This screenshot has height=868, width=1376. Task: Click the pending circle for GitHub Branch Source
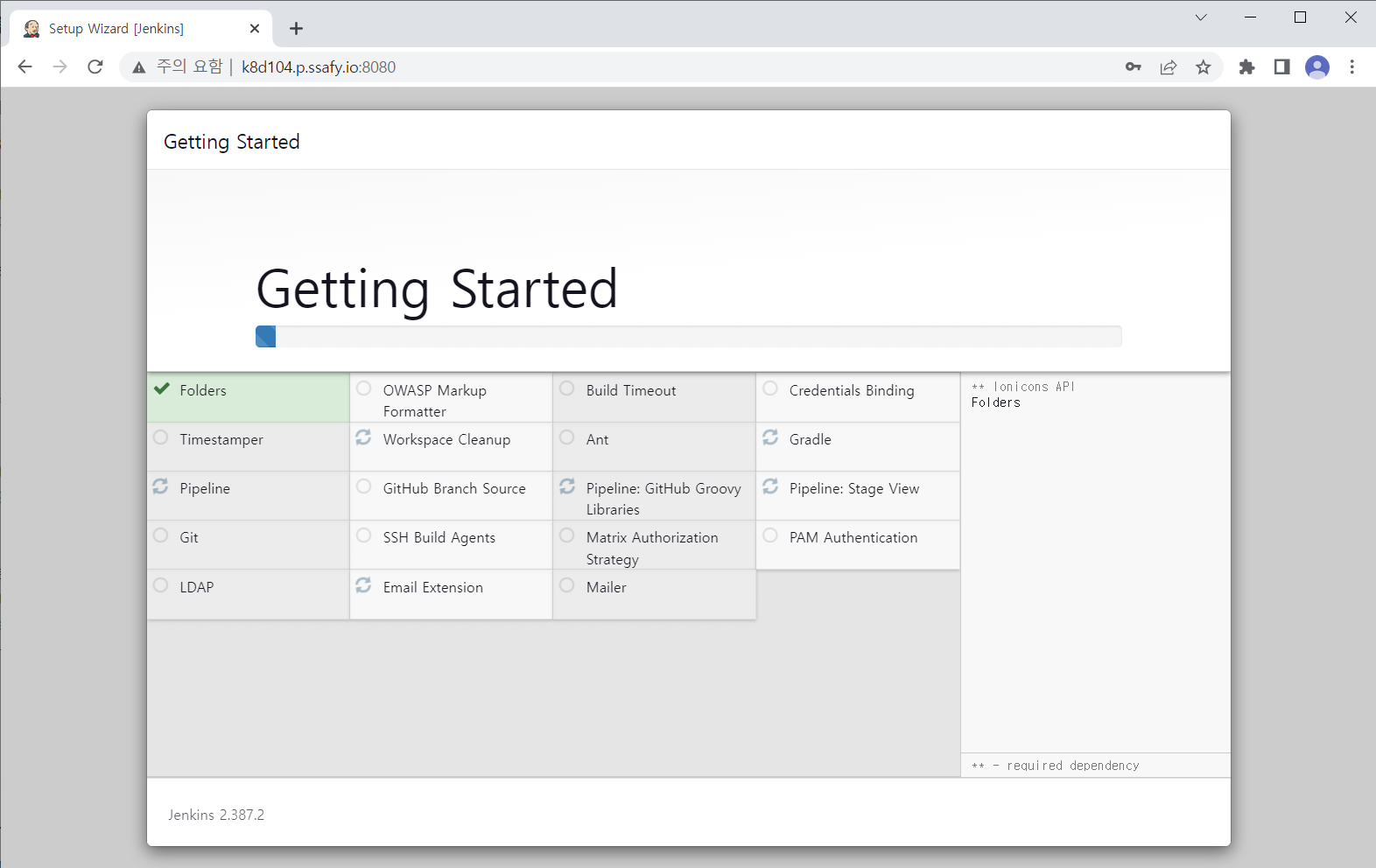364,486
